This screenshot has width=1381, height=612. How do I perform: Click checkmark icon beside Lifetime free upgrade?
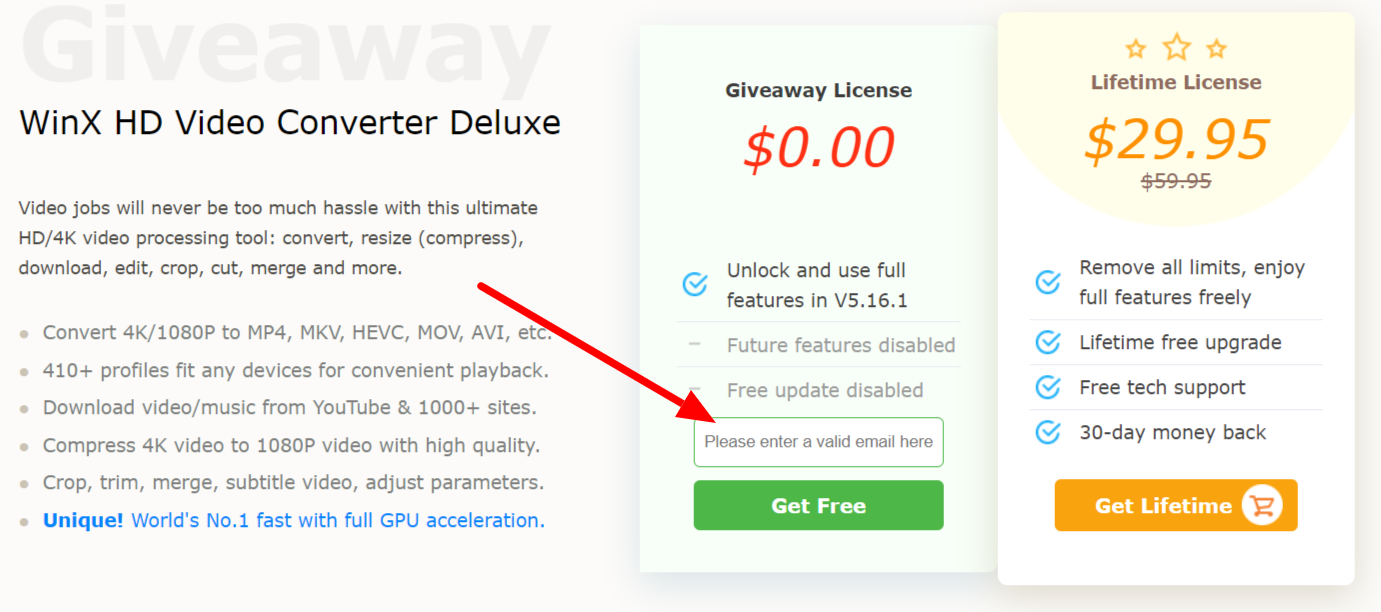[x=1048, y=342]
